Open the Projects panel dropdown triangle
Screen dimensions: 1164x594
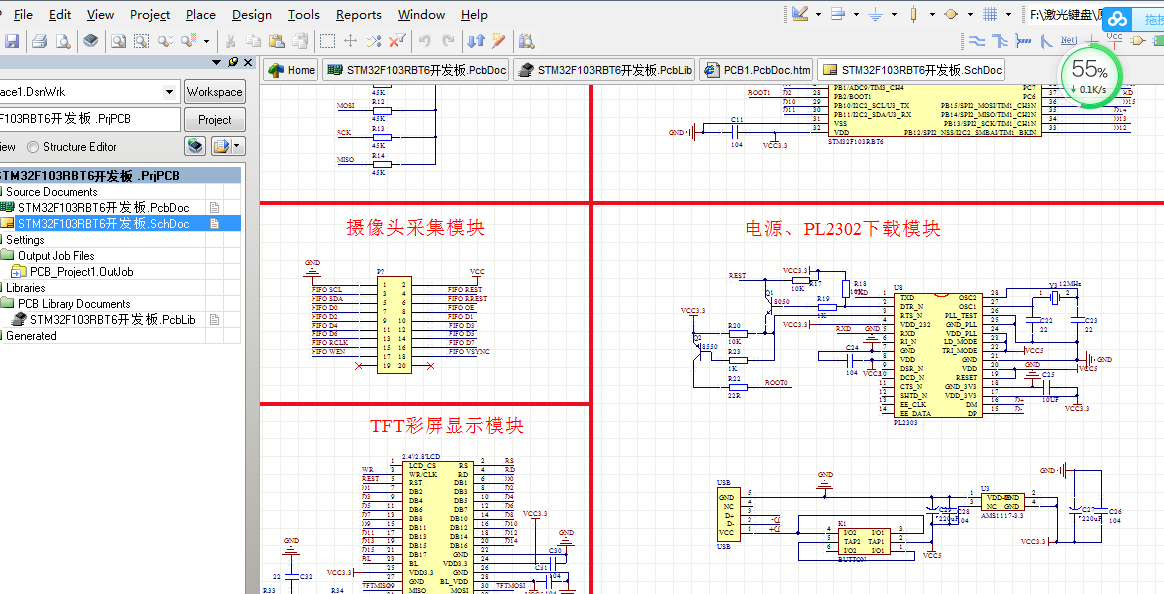(x=217, y=62)
